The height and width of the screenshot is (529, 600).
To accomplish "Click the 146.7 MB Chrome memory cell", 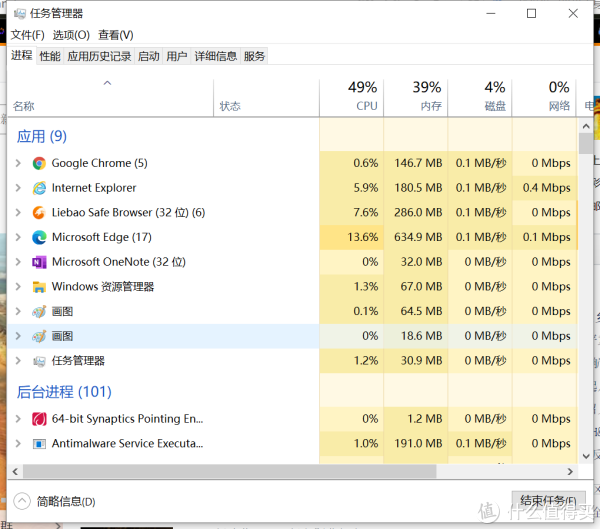I will pyautogui.click(x=416, y=163).
